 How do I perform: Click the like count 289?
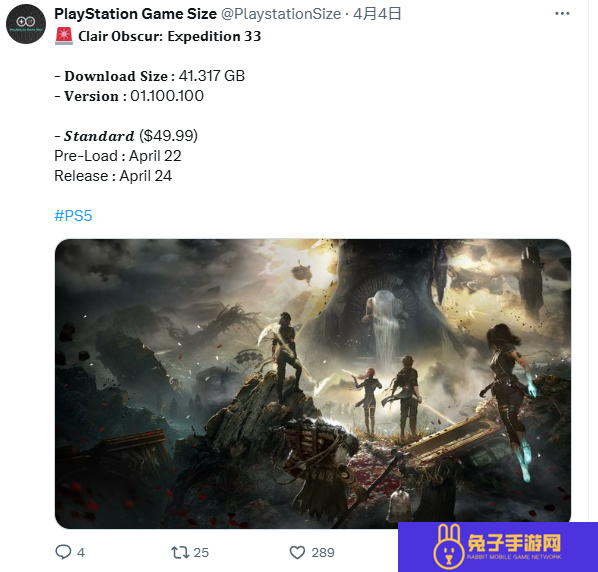[x=323, y=553]
